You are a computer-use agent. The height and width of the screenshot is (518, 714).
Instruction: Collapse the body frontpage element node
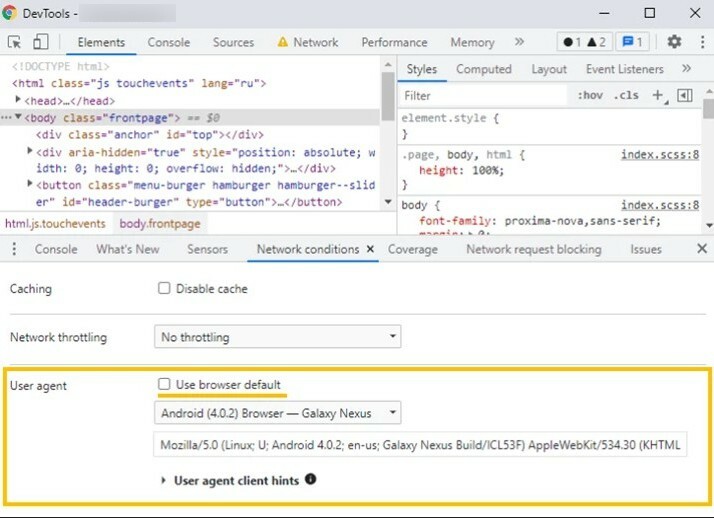(18, 117)
